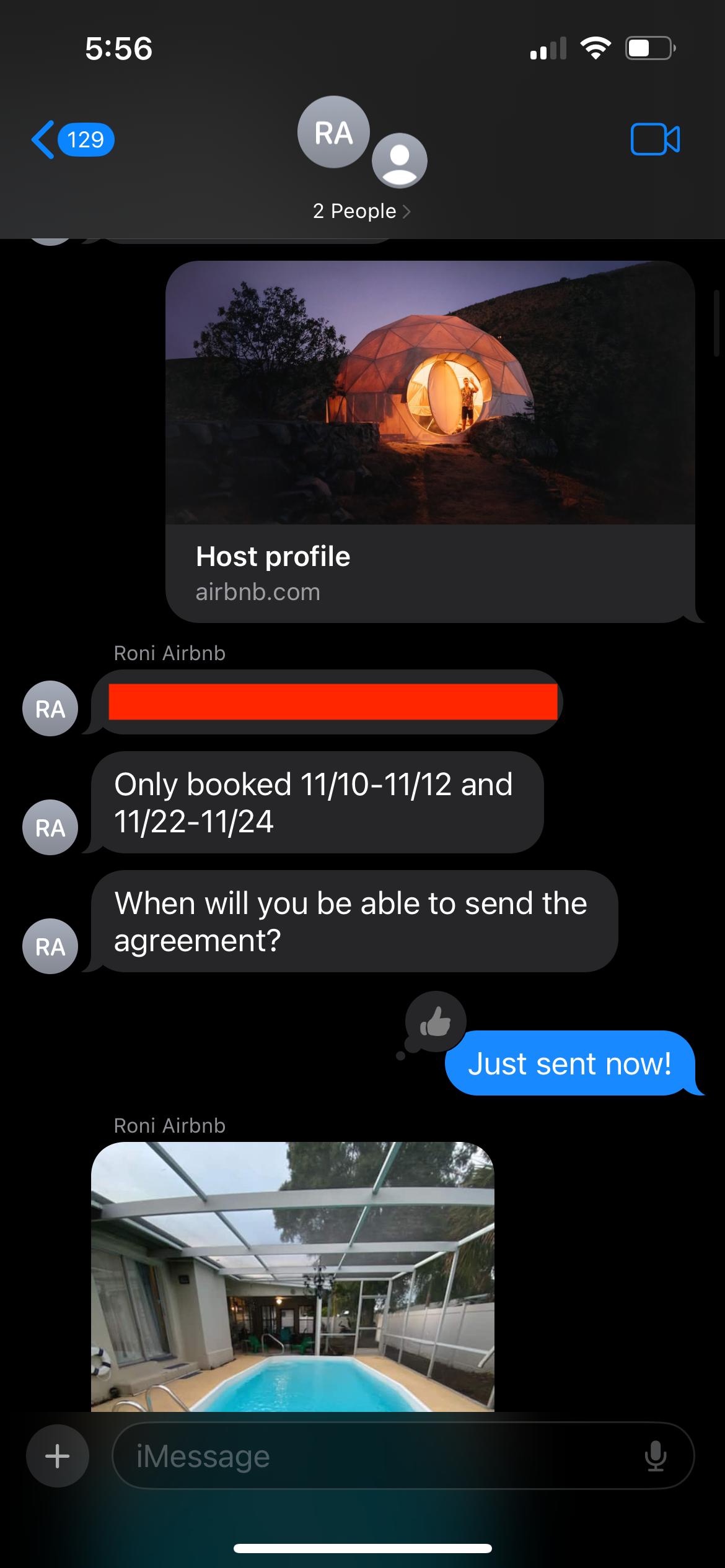Open the Host profile airbnb.com link

pos(430,573)
